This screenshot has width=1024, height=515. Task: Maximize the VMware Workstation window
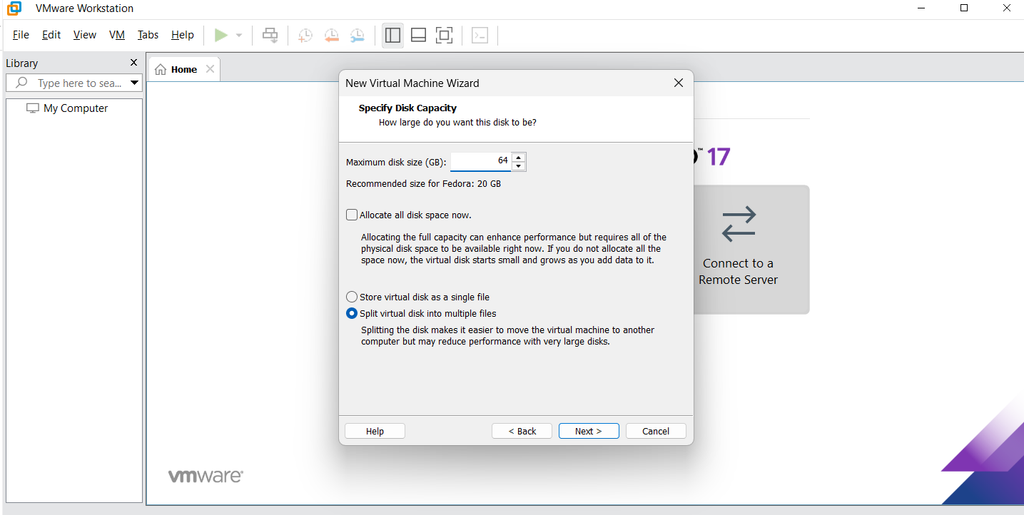pos(964,8)
